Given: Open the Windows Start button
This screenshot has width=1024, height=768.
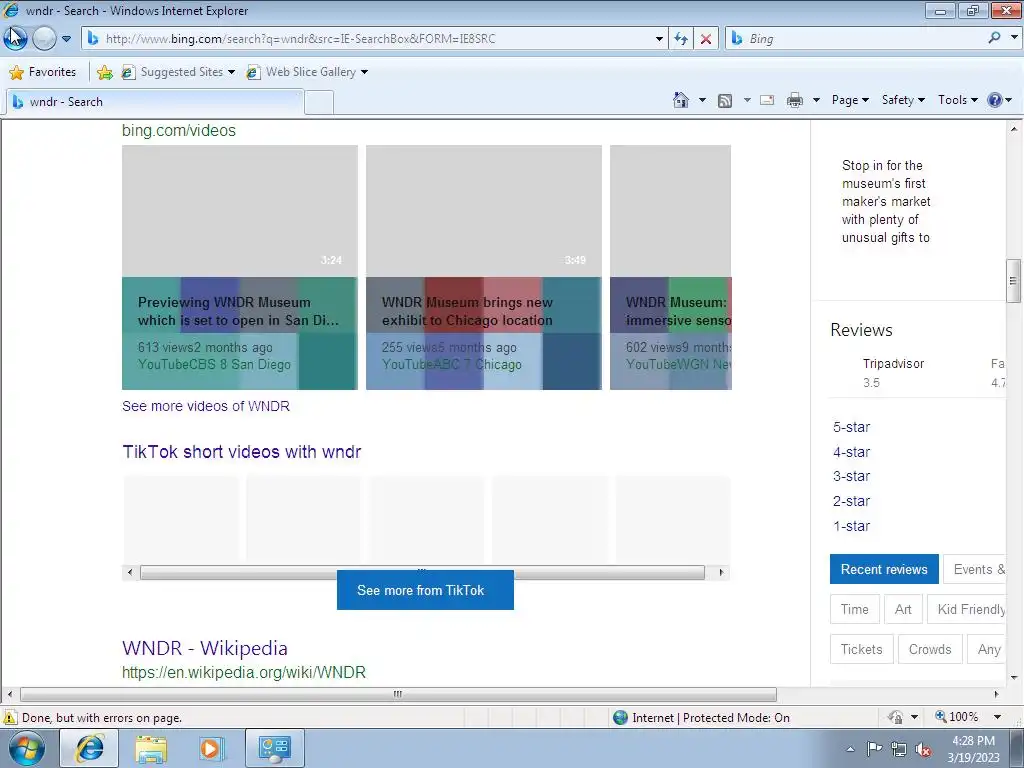Looking at the screenshot, I should point(27,749).
